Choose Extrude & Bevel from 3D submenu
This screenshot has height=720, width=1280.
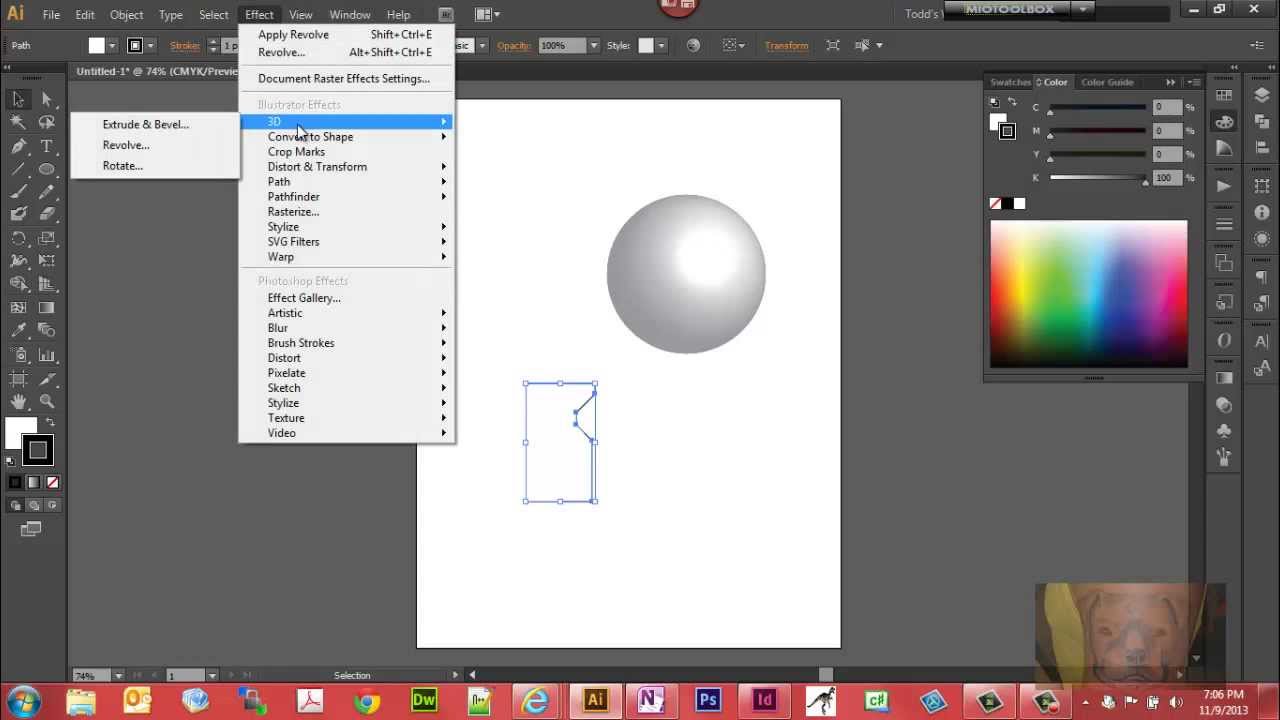(x=146, y=125)
